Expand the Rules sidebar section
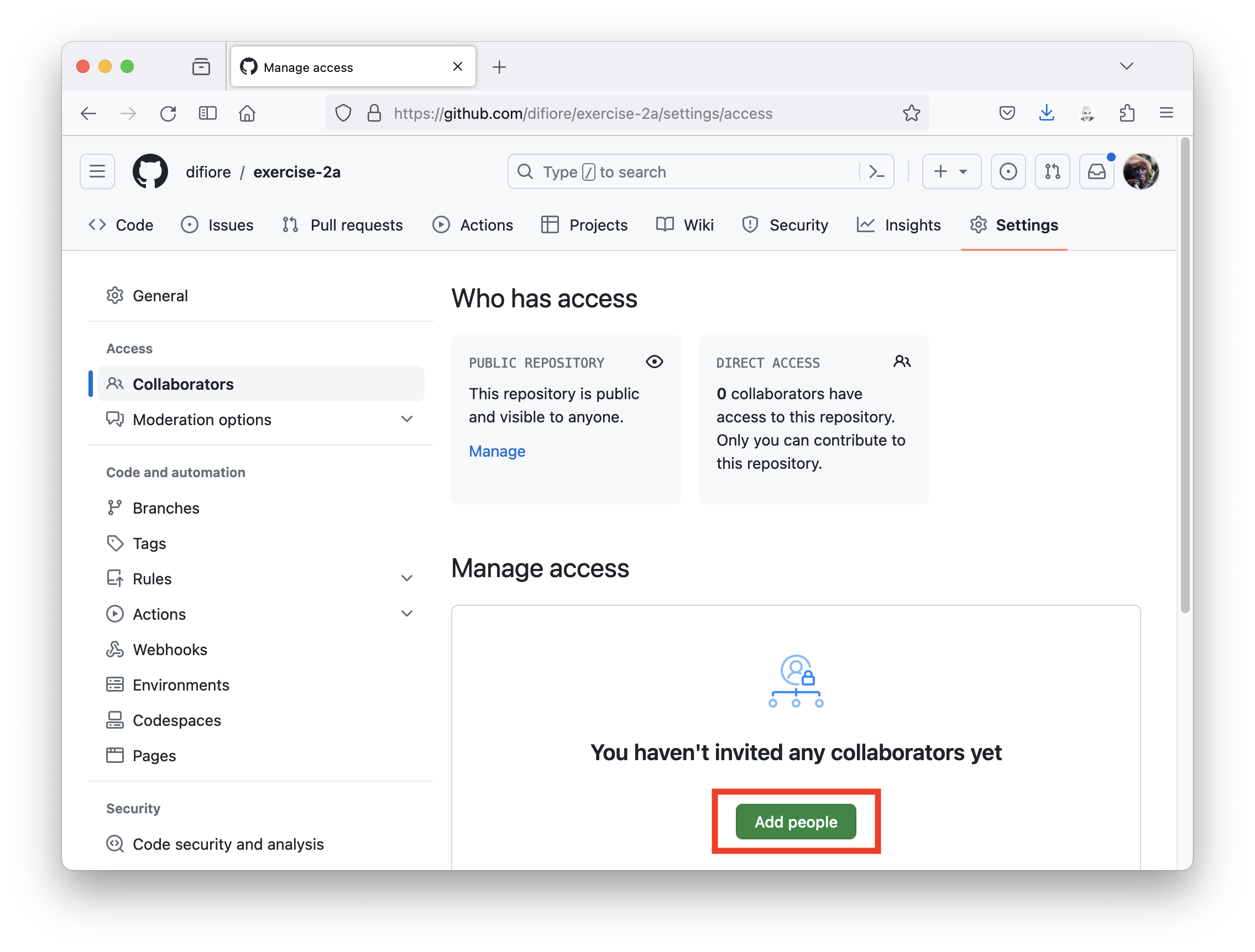1255x952 pixels. 406,579
